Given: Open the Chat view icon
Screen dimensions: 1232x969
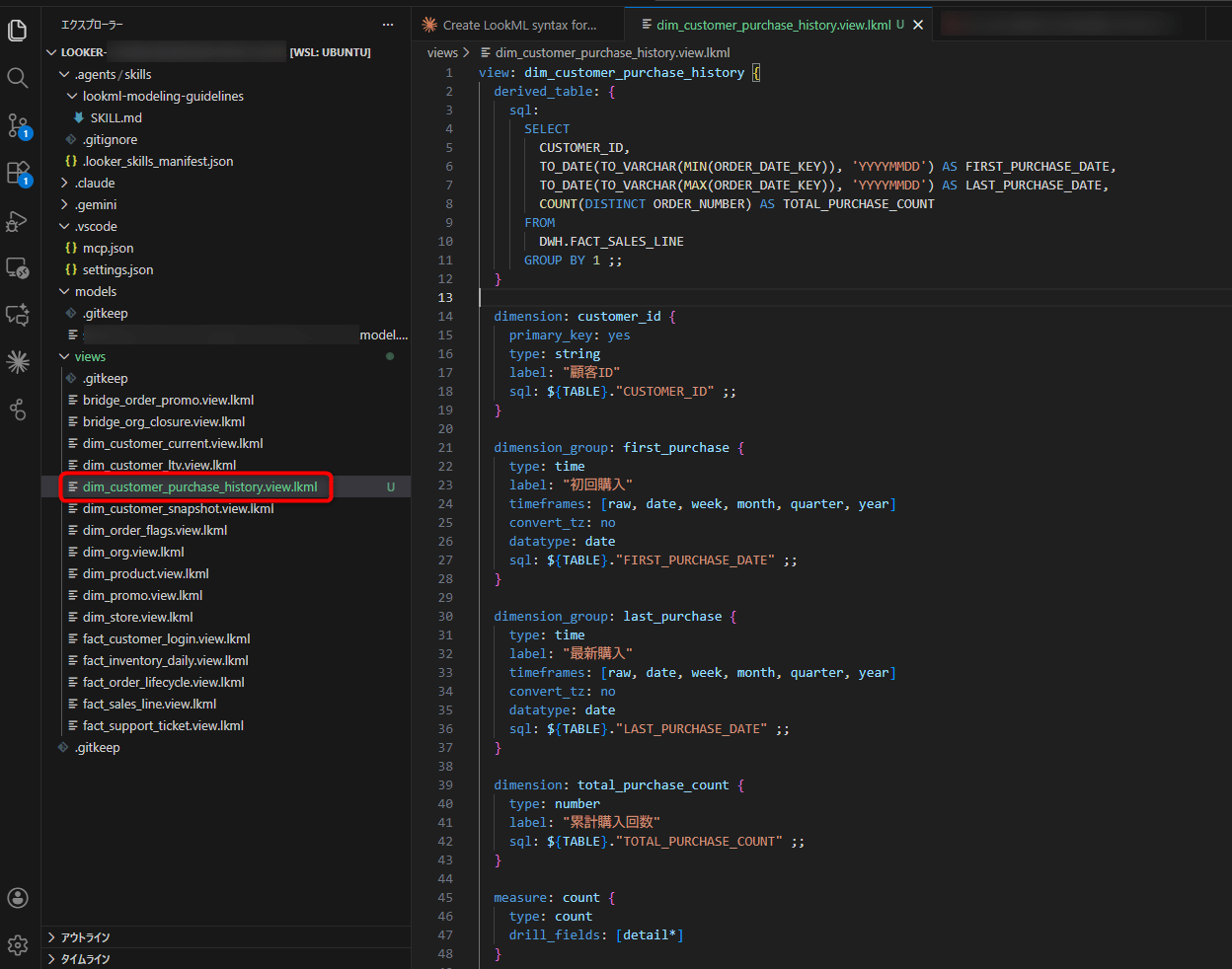Looking at the screenshot, I should click(18, 315).
